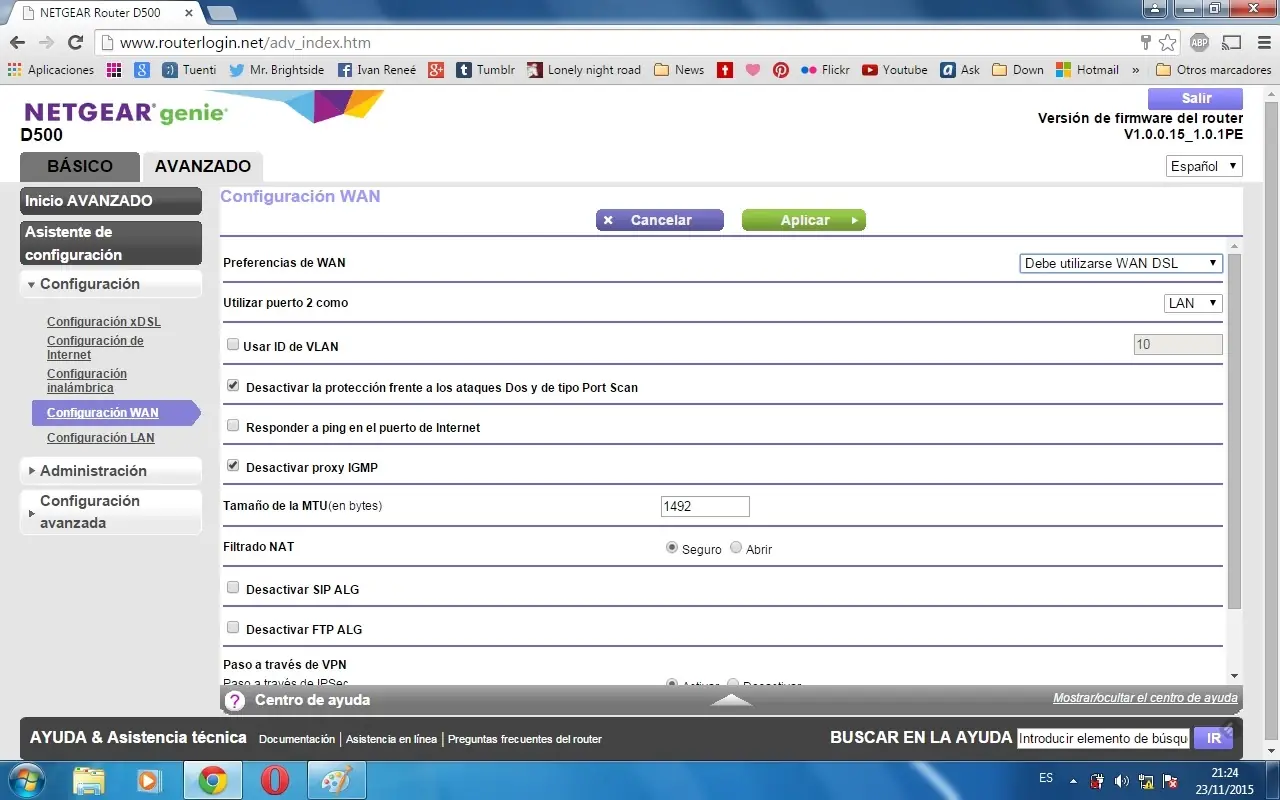
Task: Check Desactivar SIP ALG
Action: coord(233,587)
